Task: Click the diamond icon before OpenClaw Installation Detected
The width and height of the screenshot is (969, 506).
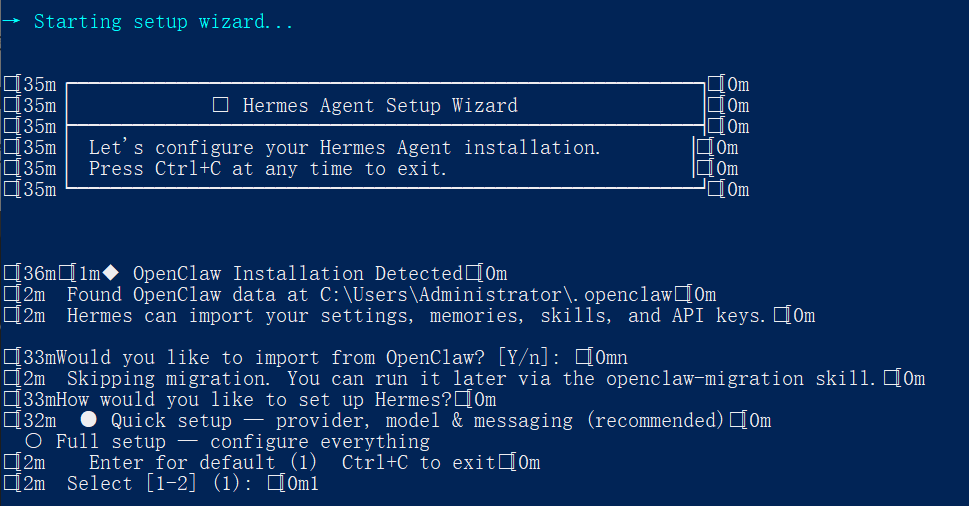Action: point(111,273)
